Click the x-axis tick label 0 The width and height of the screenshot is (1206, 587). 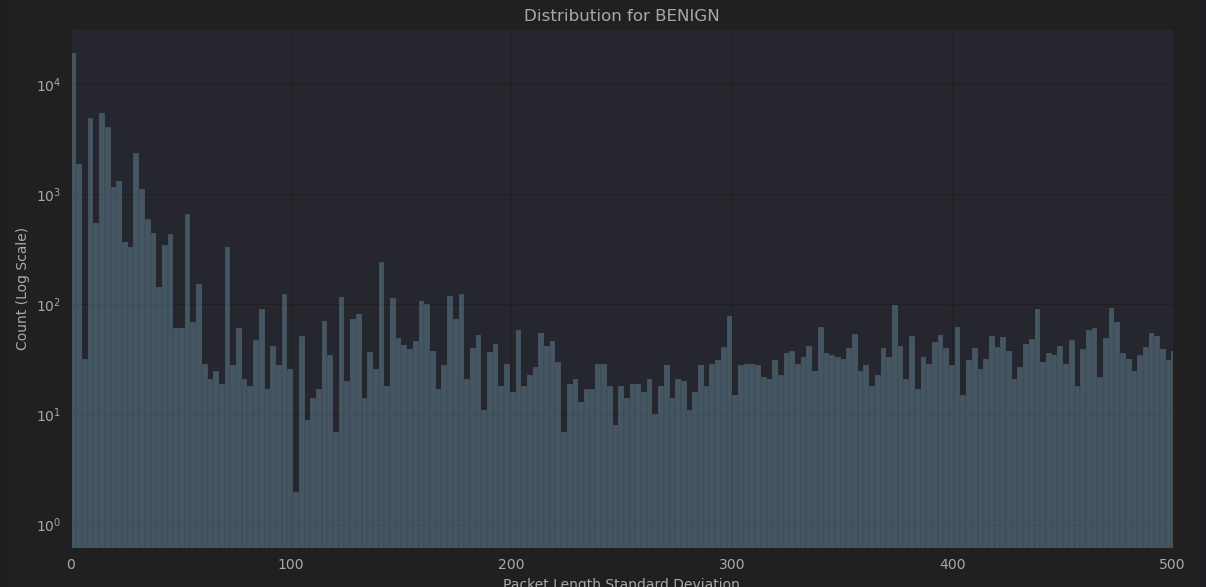pyautogui.click(x=71, y=564)
